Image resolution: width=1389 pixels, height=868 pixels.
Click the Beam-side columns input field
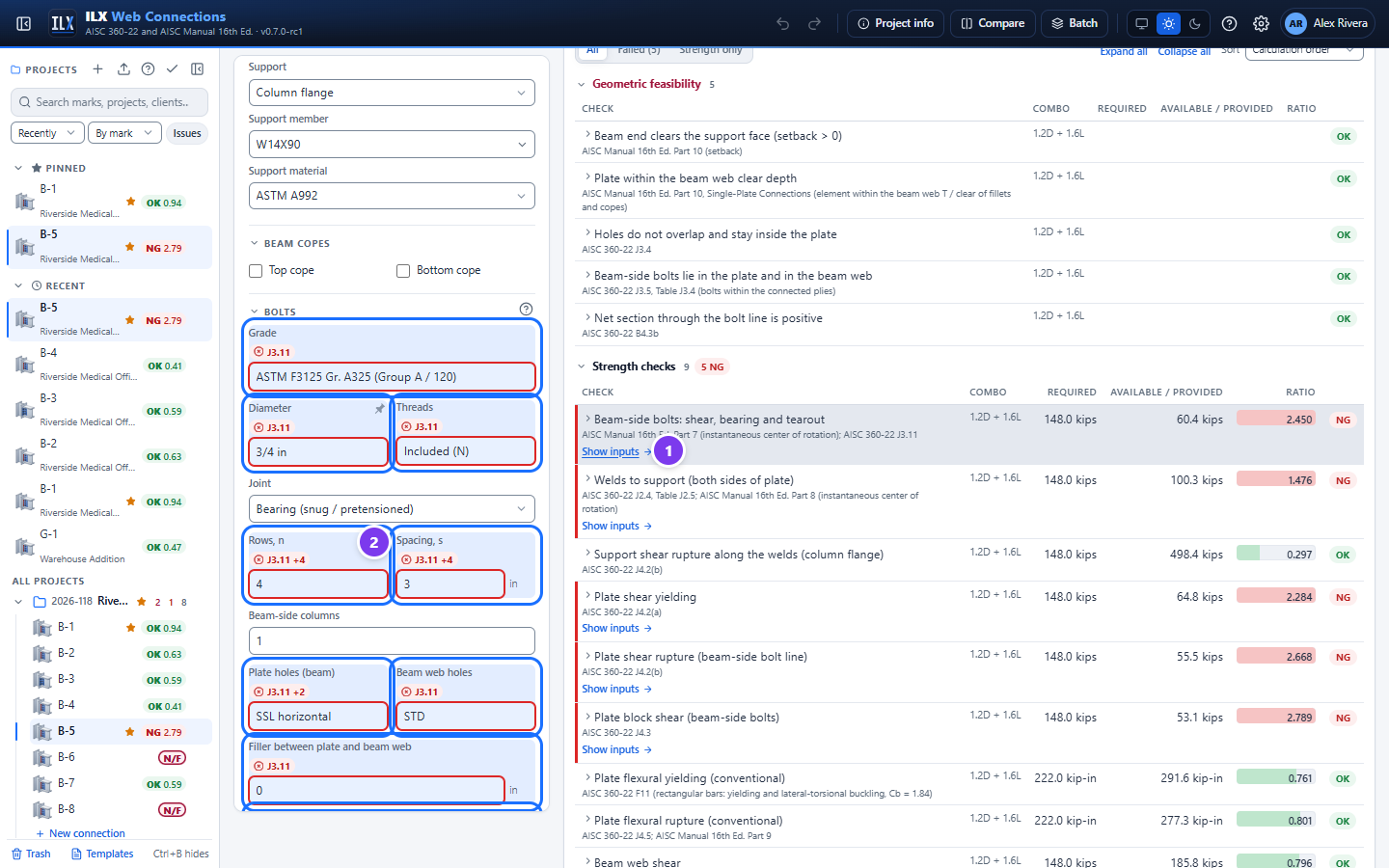point(392,641)
